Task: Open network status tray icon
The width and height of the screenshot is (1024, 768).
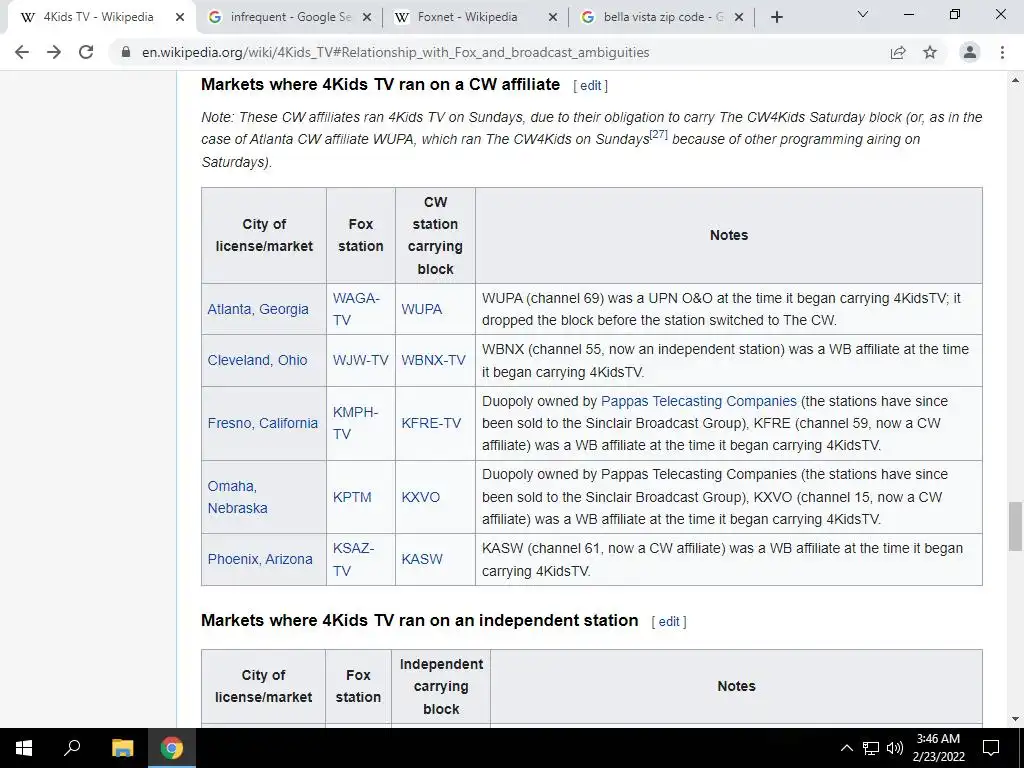Action: [871, 748]
